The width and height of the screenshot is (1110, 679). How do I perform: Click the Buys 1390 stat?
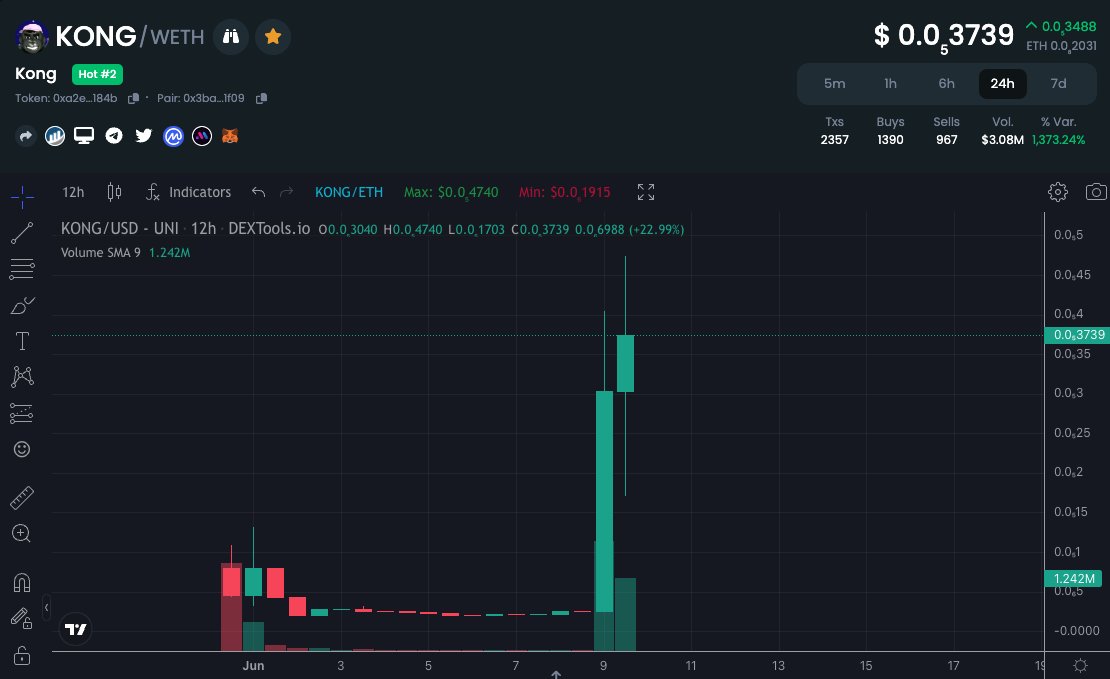[x=891, y=131]
